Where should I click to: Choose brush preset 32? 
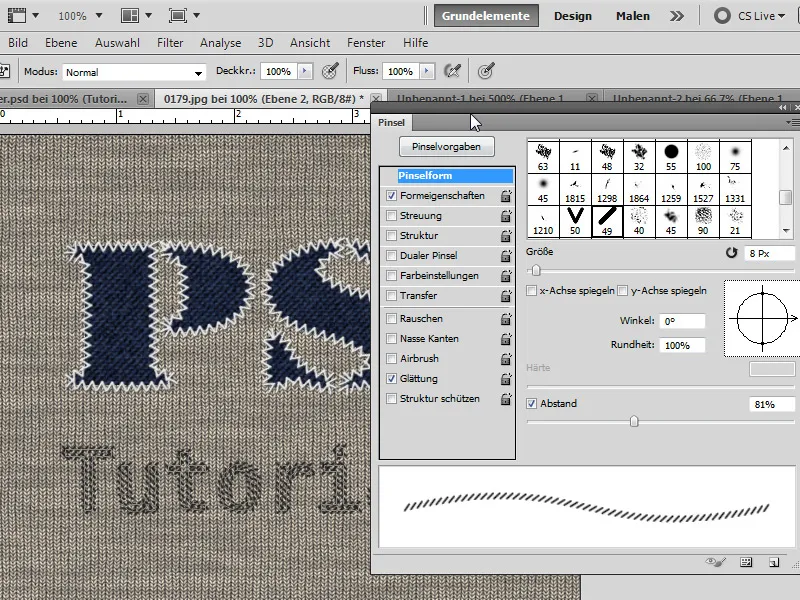(x=639, y=157)
